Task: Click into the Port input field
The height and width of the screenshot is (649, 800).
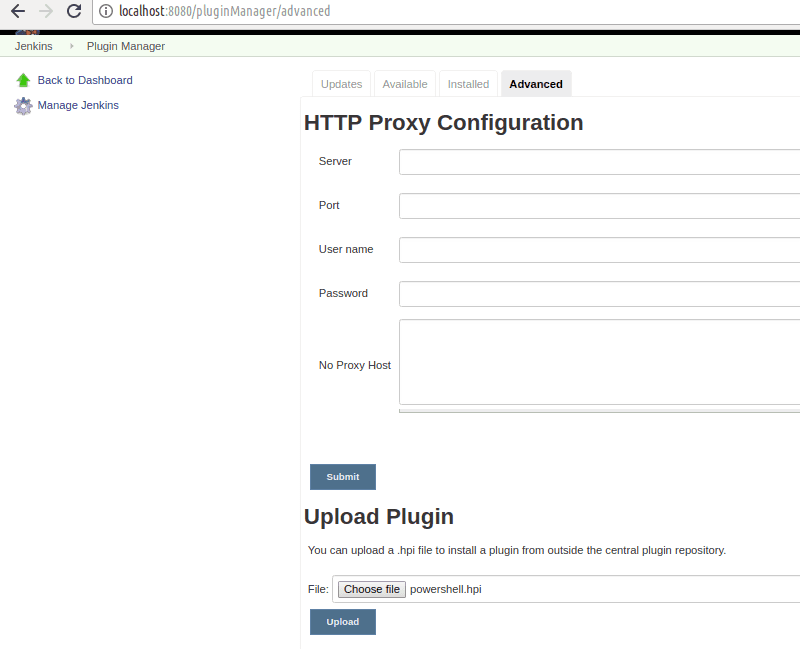Action: pyautogui.click(x=599, y=206)
